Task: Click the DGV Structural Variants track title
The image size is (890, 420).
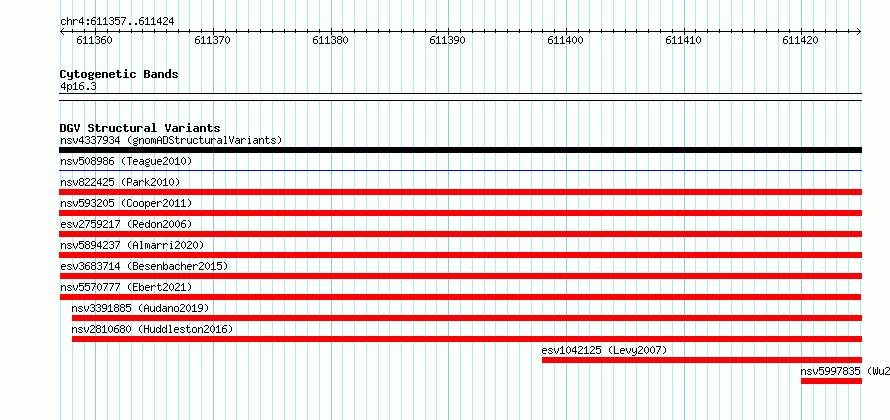Action: [x=140, y=128]
